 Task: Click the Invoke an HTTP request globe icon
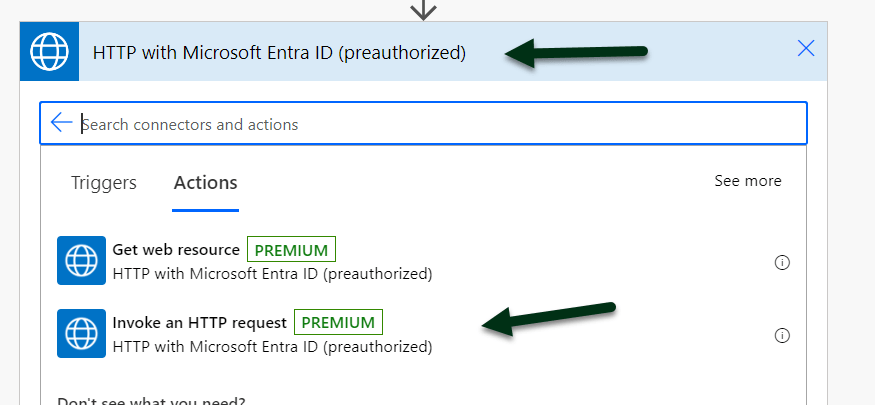point(81,334)
